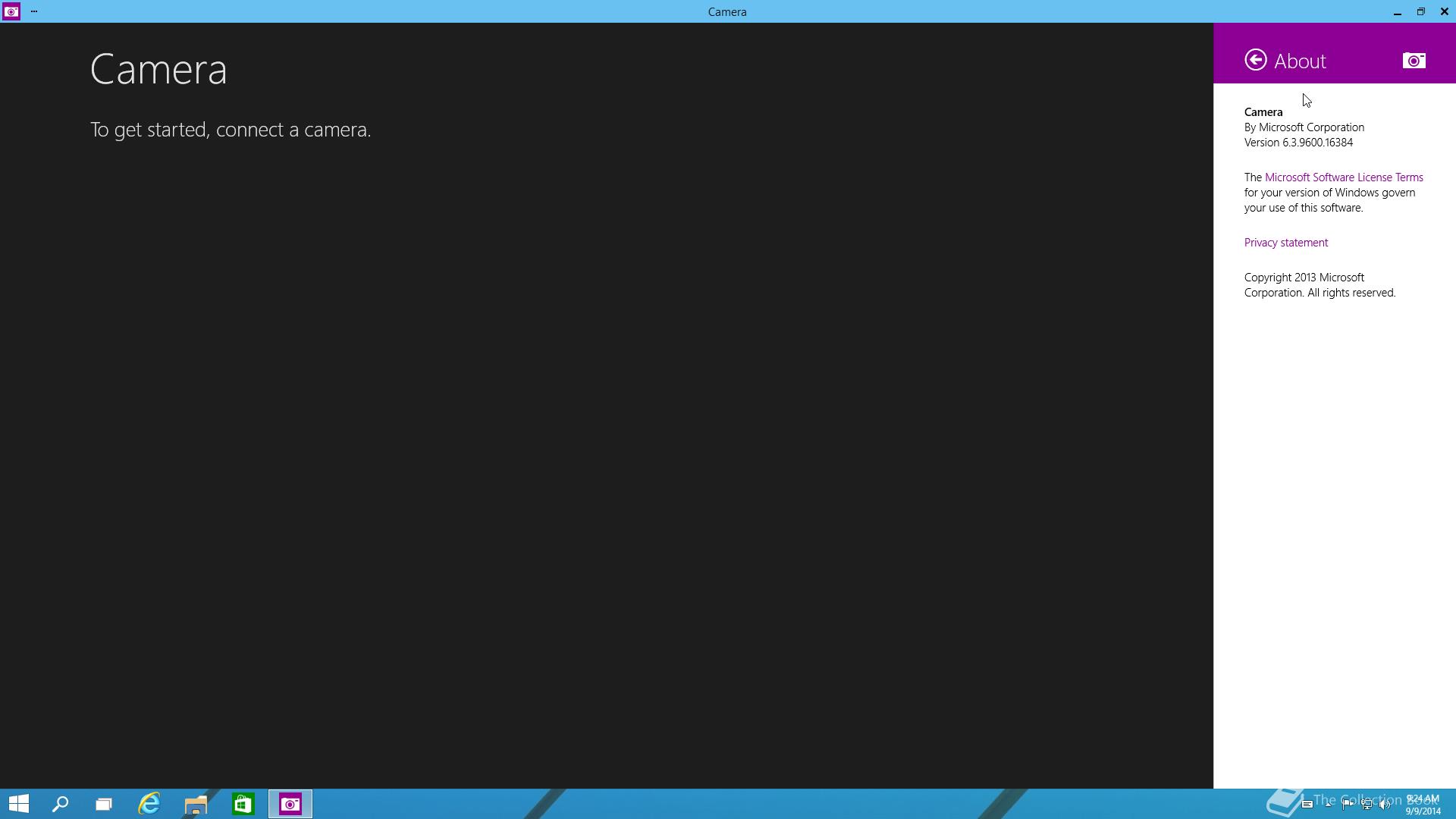Open the Windows Start button
The height and width of the screenshot is (819, 1456).
click(19, 804)
